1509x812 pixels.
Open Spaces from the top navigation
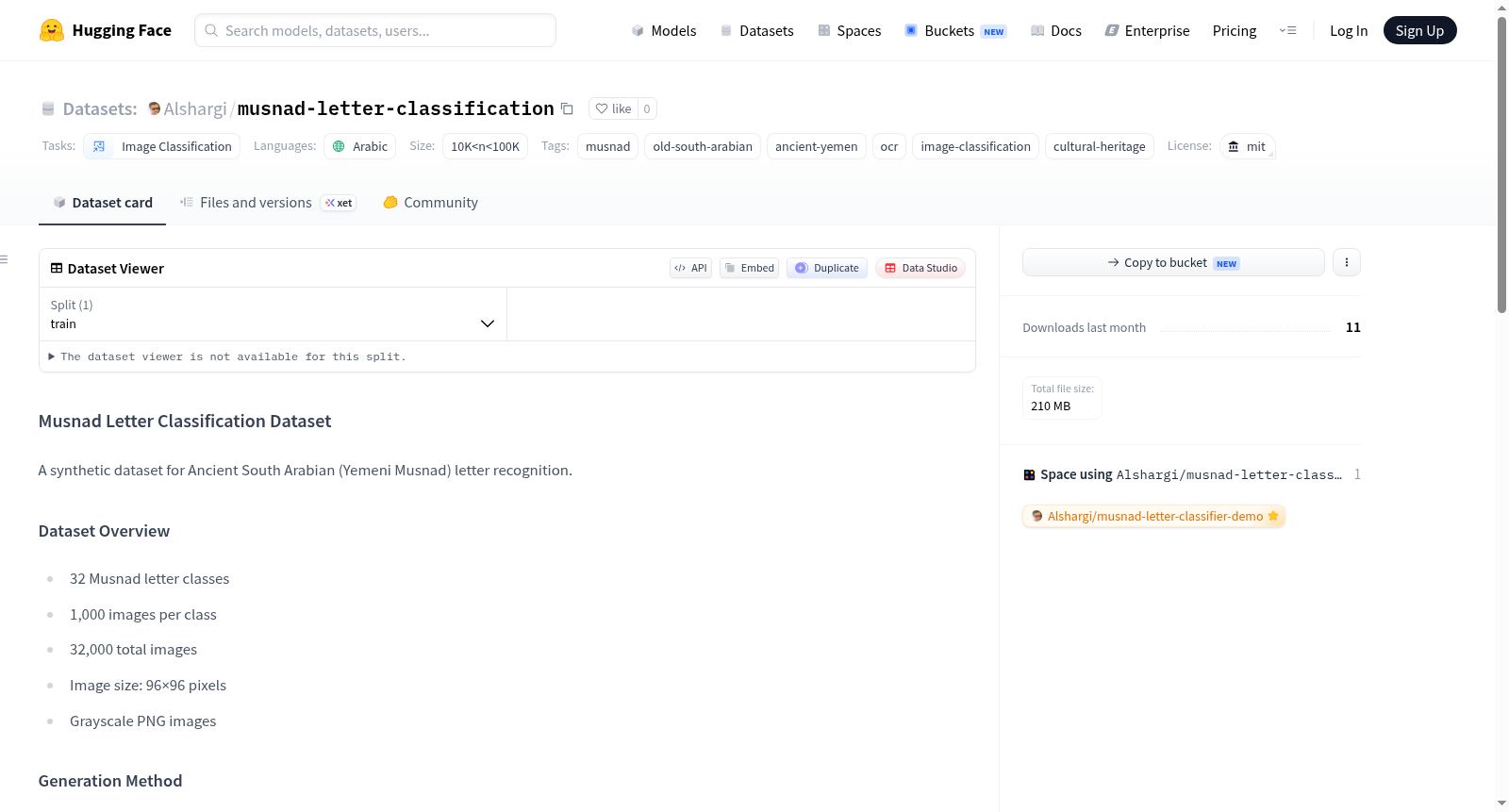849,30
